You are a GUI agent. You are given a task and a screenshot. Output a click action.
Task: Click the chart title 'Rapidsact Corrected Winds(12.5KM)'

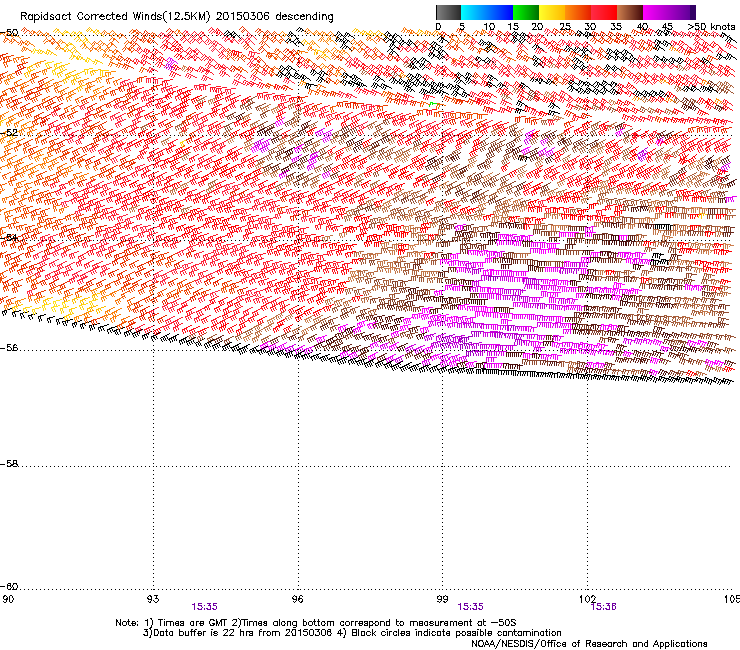pos(115,17)
